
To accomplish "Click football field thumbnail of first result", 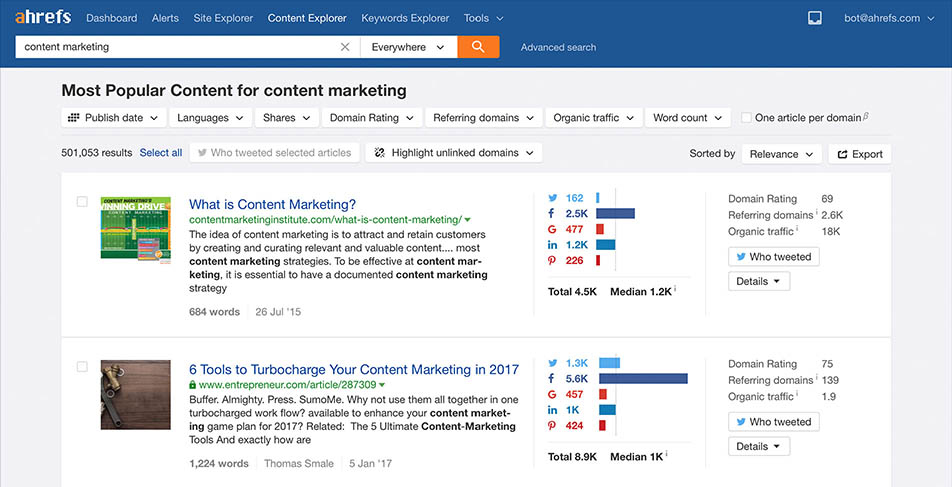I will point(135,230).
